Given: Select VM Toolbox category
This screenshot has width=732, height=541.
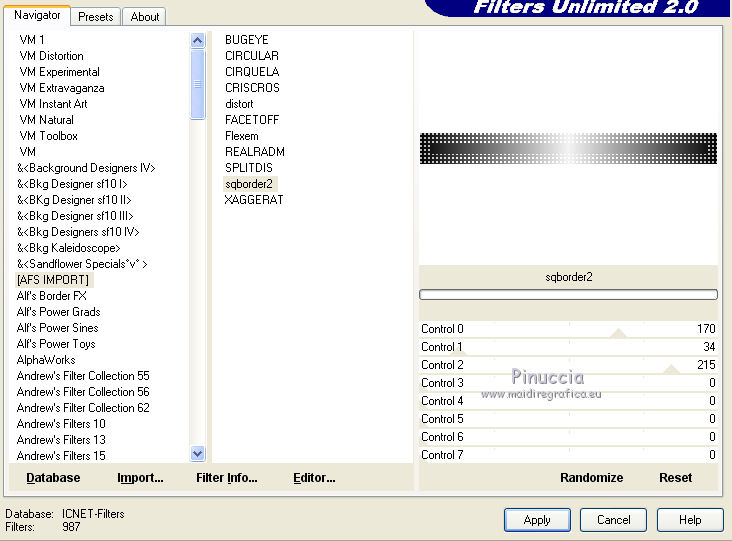Looking at the screenshot, I should [x=48, y=136].
